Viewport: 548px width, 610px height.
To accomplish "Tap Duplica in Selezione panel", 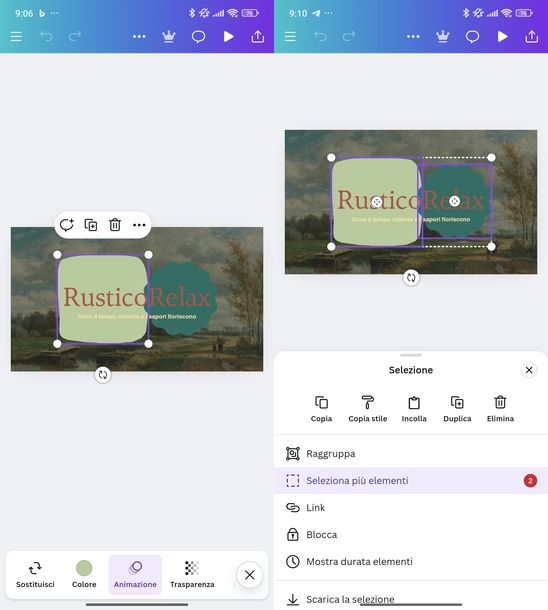I will click(457, 409).
